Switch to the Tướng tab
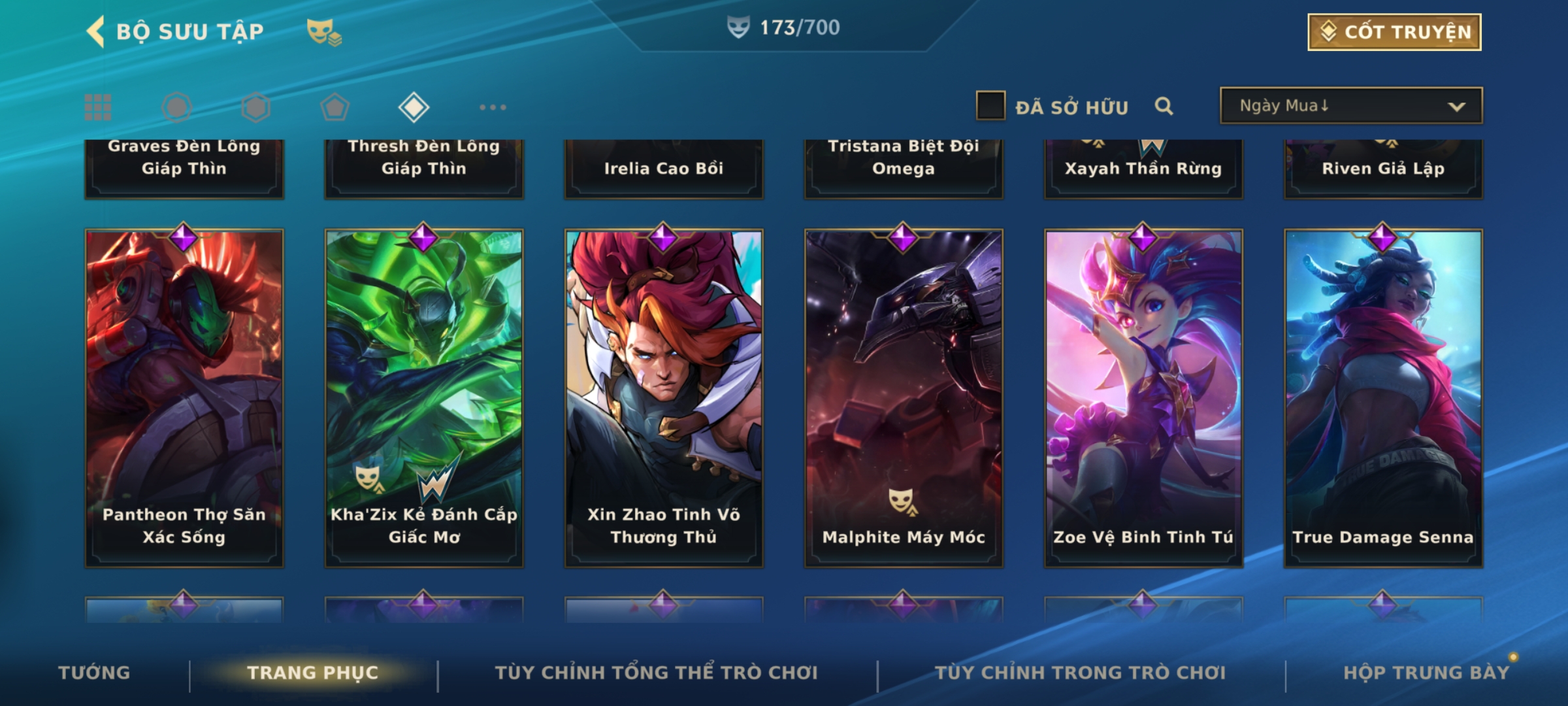This screenshot has width=1568, height=706. [95, 673]
